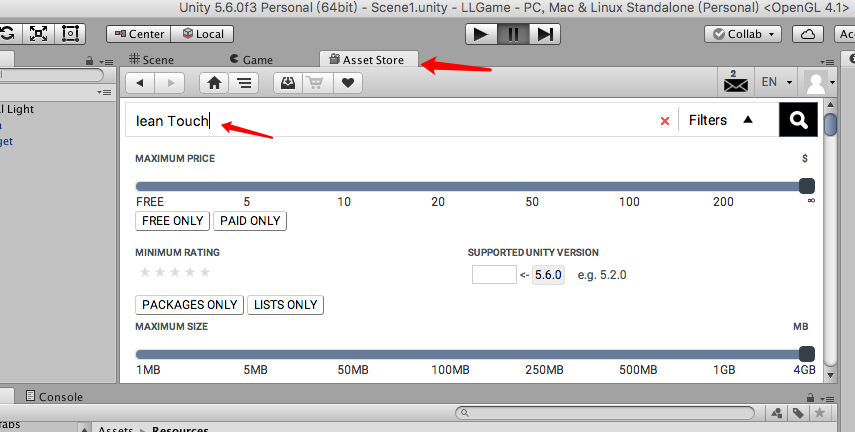Click the Asset Store vertical scrollbar thumb
This screenshot has width=855, height=432.
coord(830,124)
